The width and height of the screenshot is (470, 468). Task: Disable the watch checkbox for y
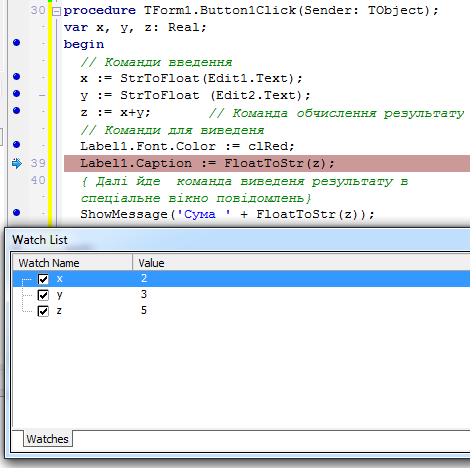point(43,295)
